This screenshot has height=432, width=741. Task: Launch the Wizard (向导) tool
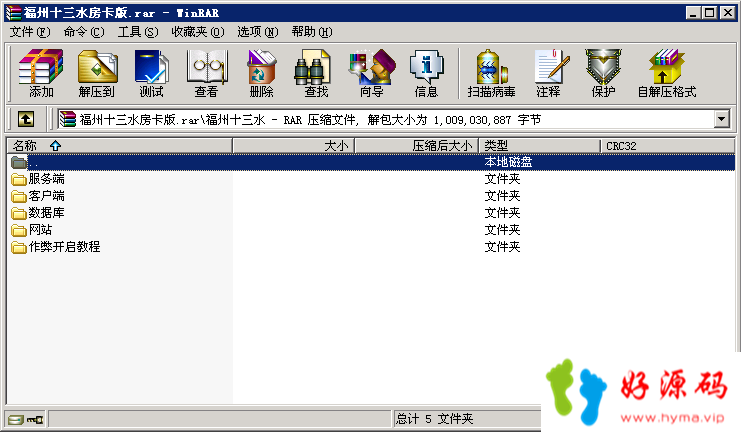pos(372,73)
